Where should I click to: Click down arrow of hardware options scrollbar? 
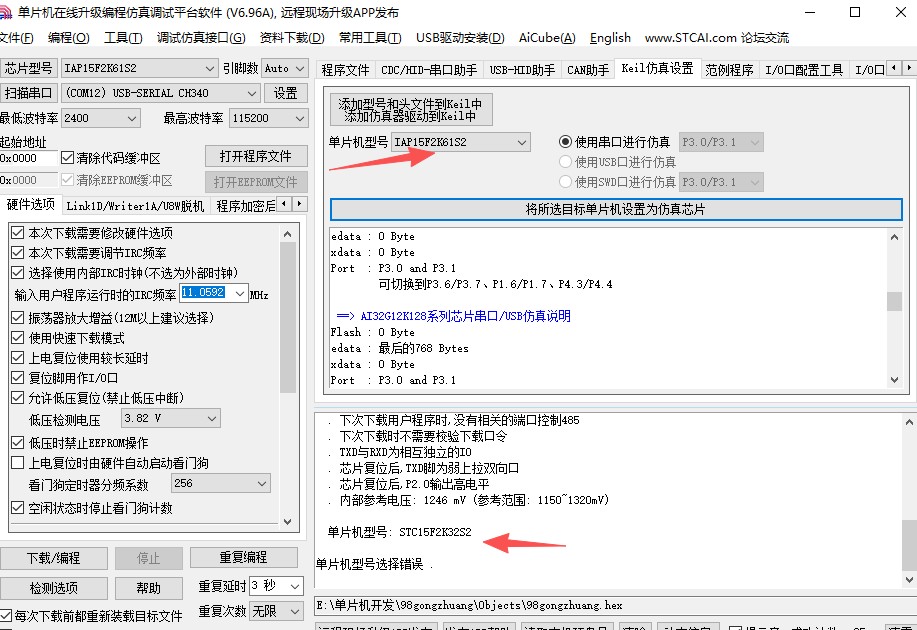[287, 521]
